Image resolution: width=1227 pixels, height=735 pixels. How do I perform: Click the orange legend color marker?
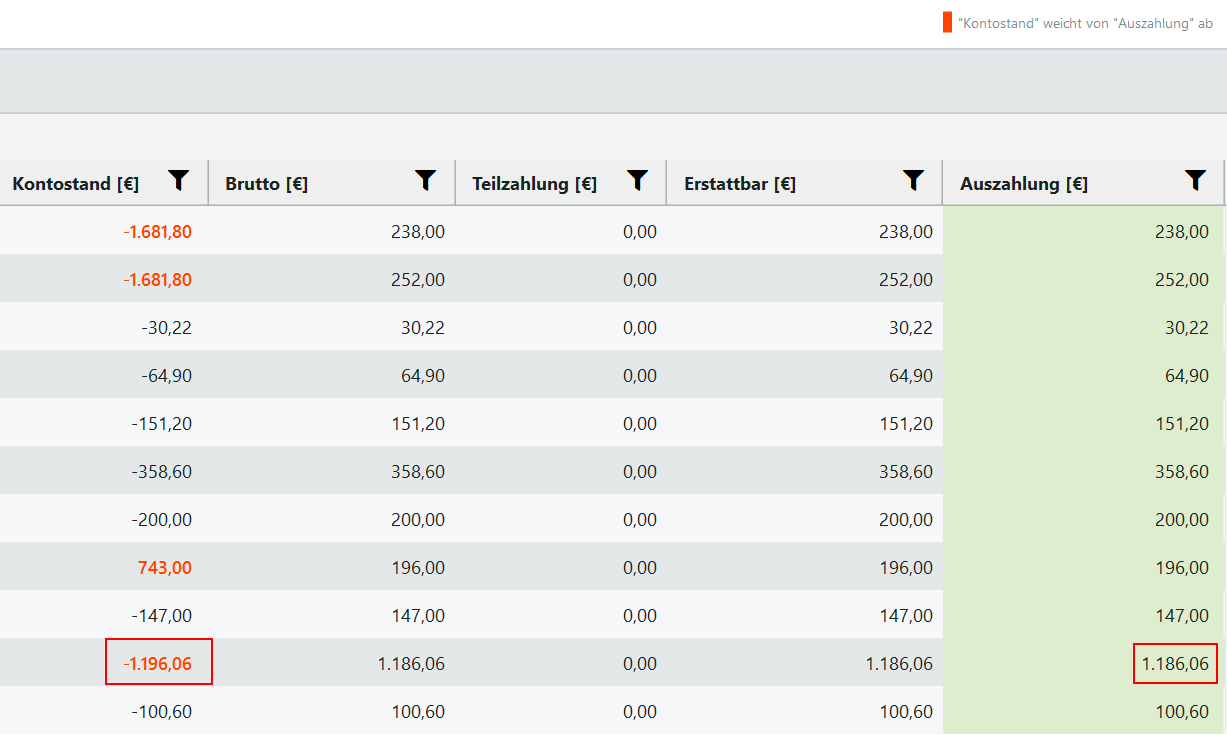click(x=947, y=23)
